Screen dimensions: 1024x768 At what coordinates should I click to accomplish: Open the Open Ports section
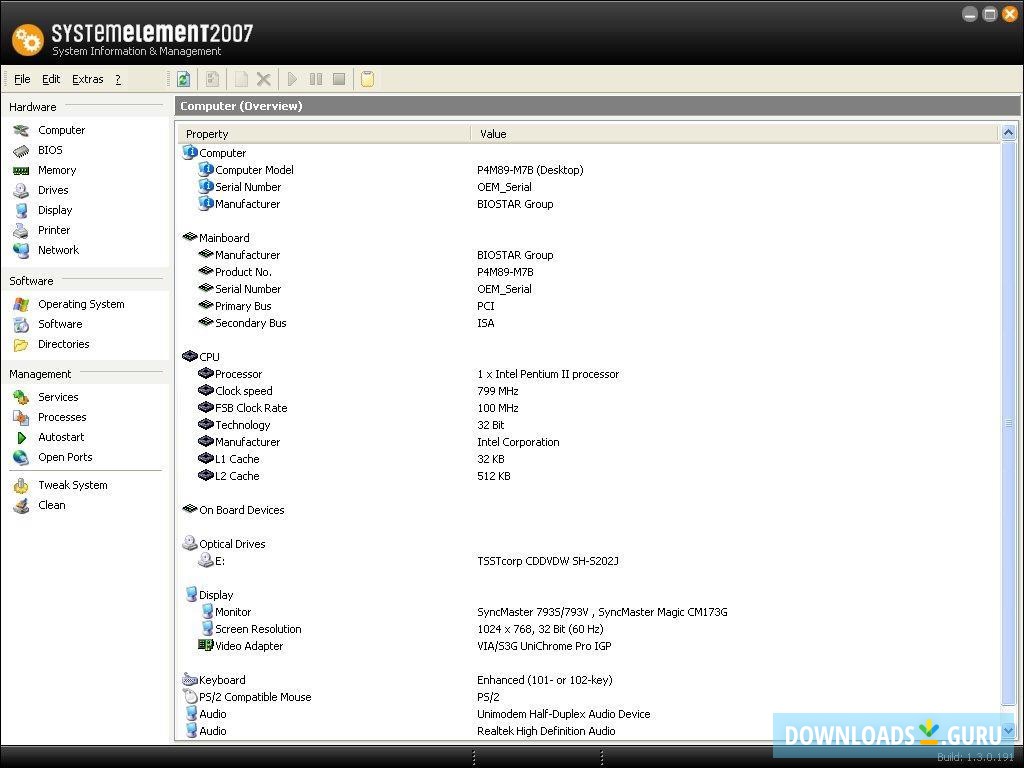coord(65,457)
